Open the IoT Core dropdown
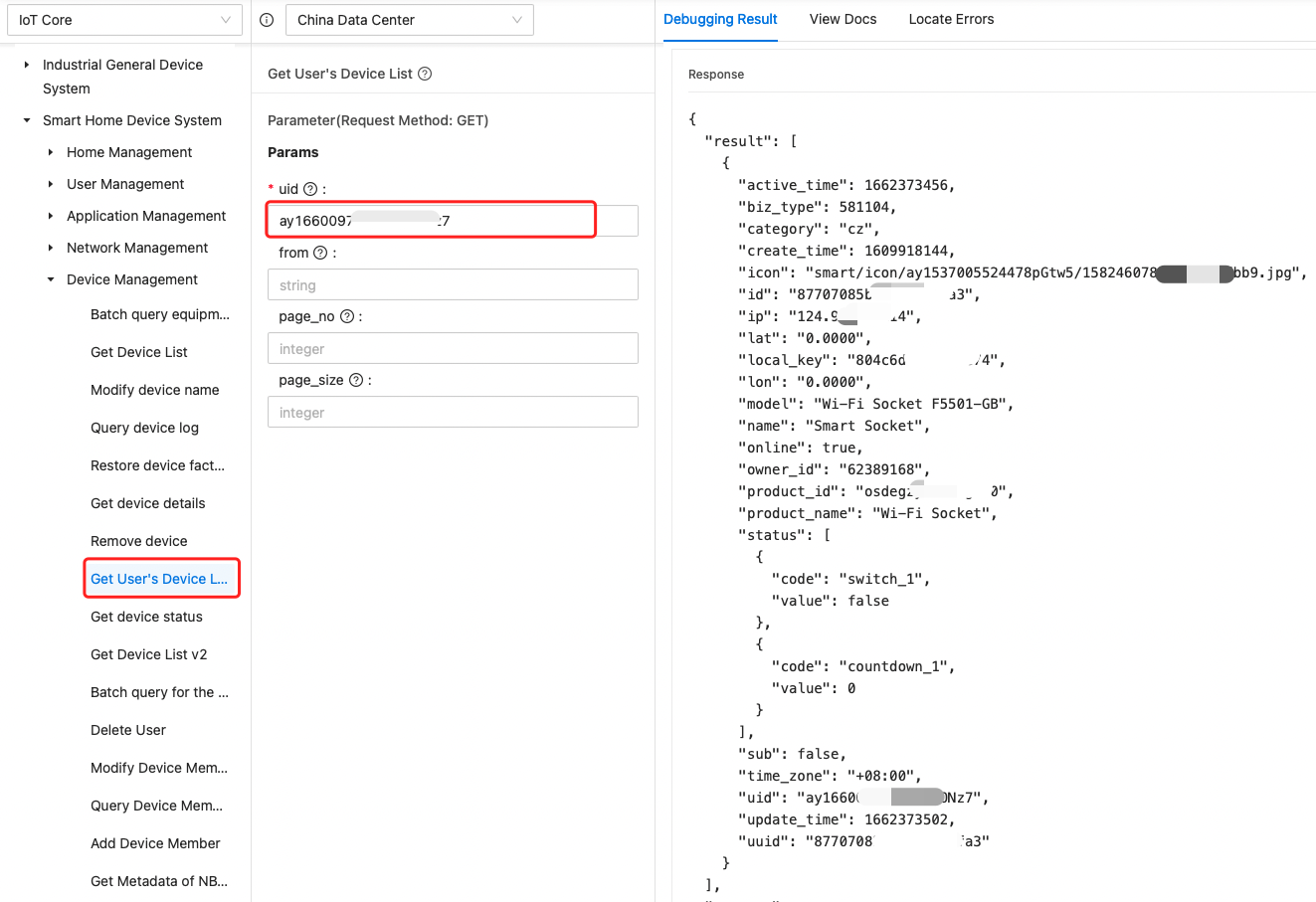This screenshot has height=902, width=1316. click(x=124, y=20)
